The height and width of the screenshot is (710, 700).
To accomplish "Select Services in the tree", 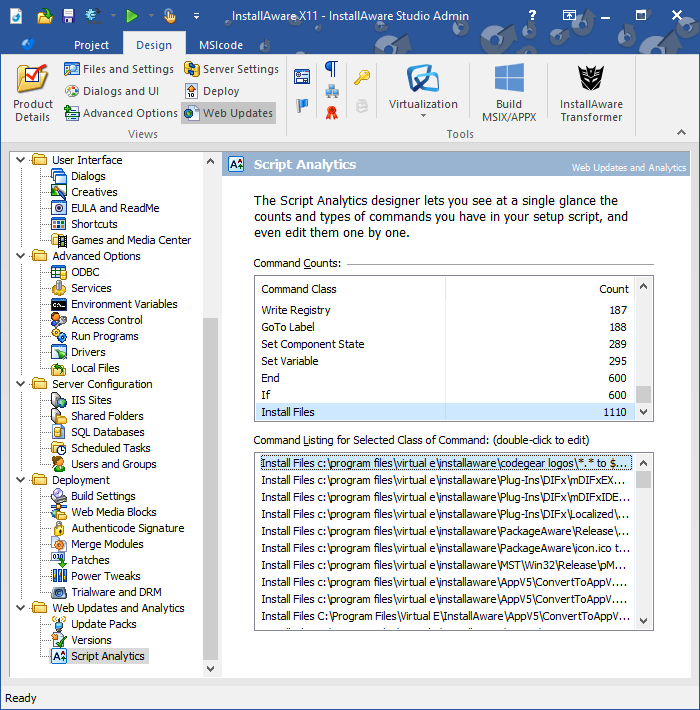I will 91,288.
